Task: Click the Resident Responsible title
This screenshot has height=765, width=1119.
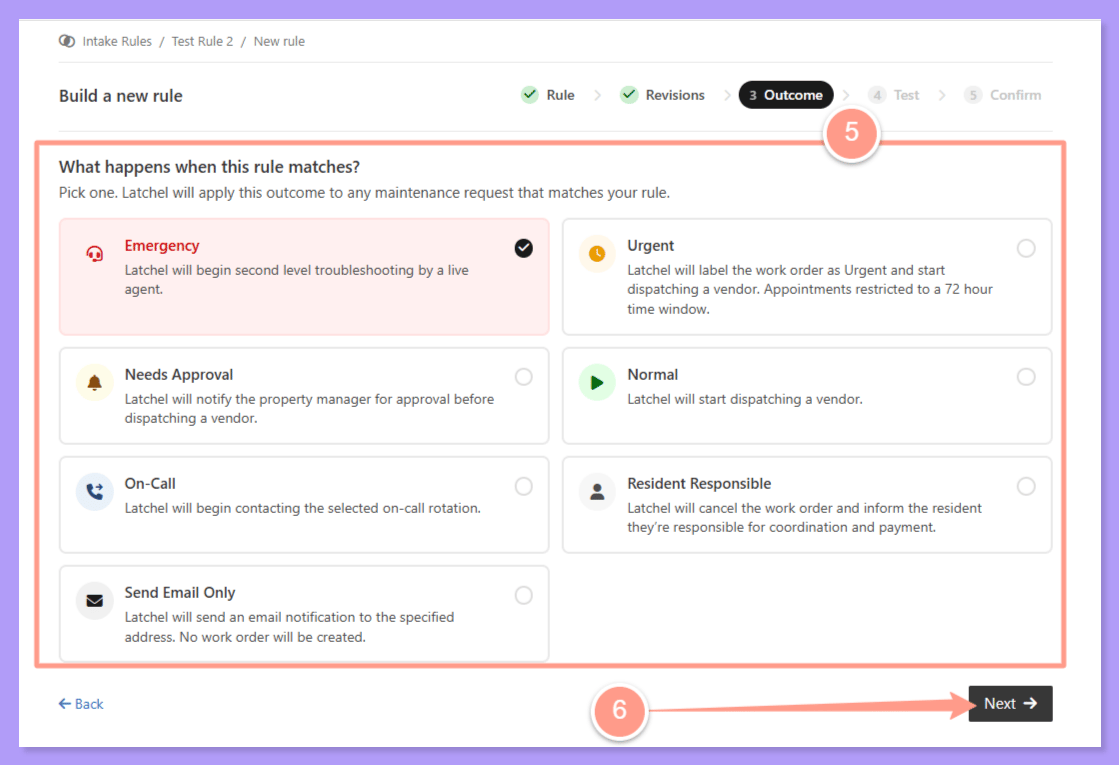Action: pos(699,484)
